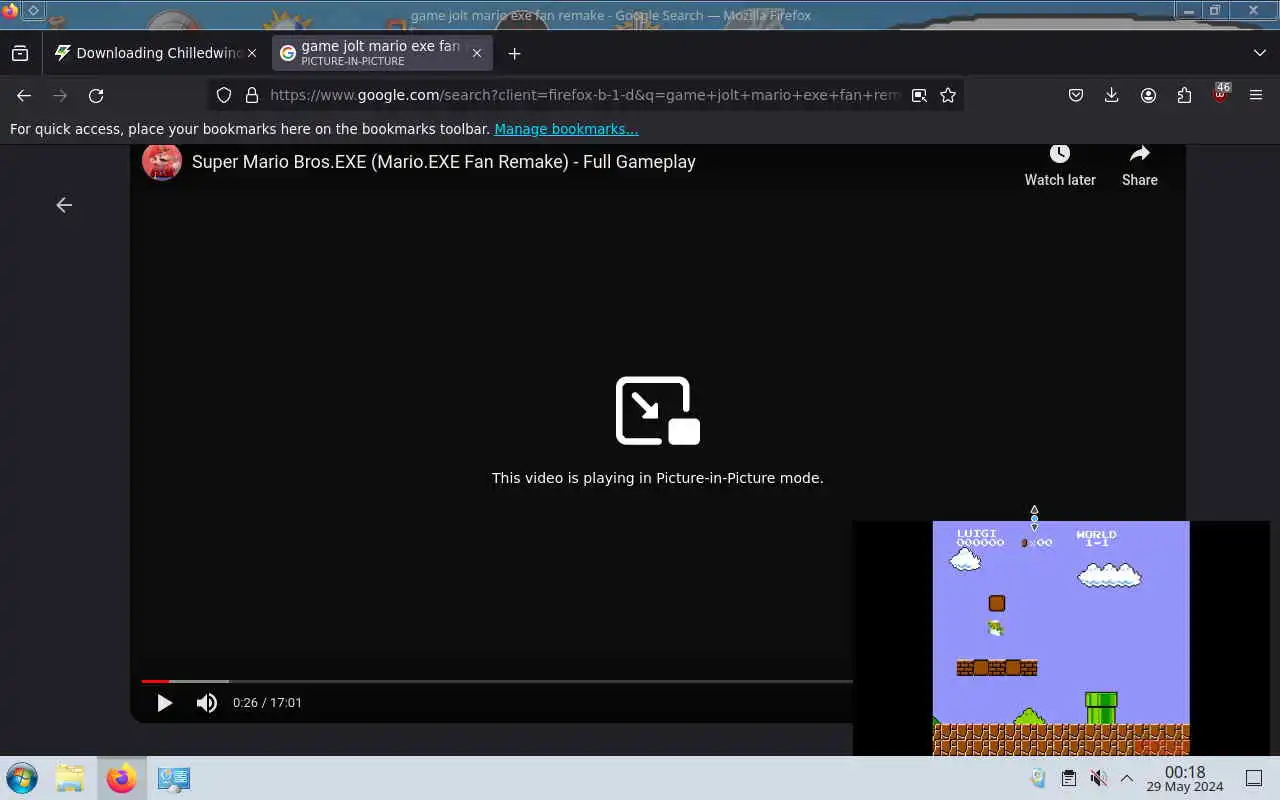Viewport: 1280px width, 800px height.
Task: Open the Firefox application hamburger menu
Action: point(1256,95)
